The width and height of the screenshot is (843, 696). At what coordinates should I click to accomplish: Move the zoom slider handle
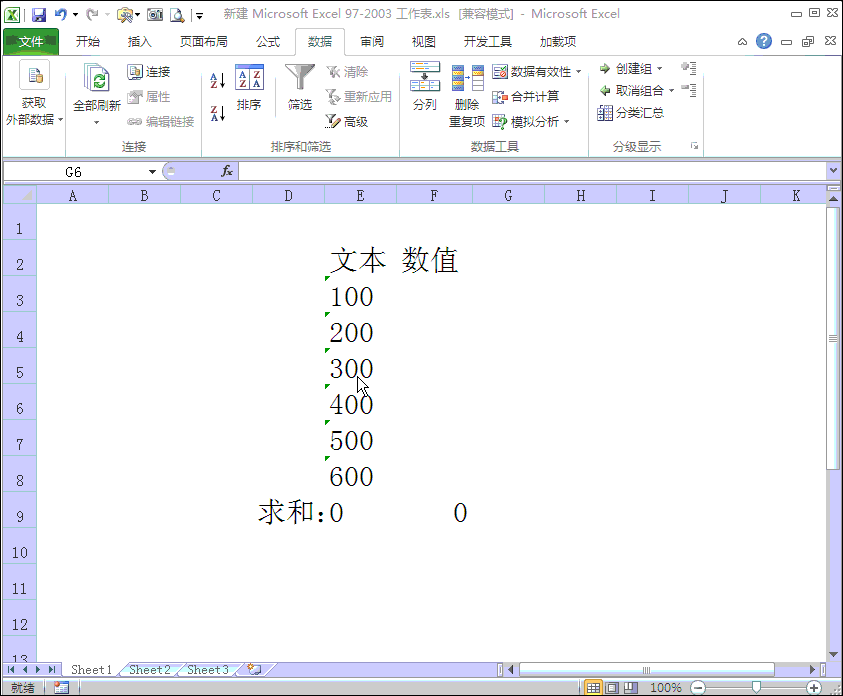[x=756, y=687]
